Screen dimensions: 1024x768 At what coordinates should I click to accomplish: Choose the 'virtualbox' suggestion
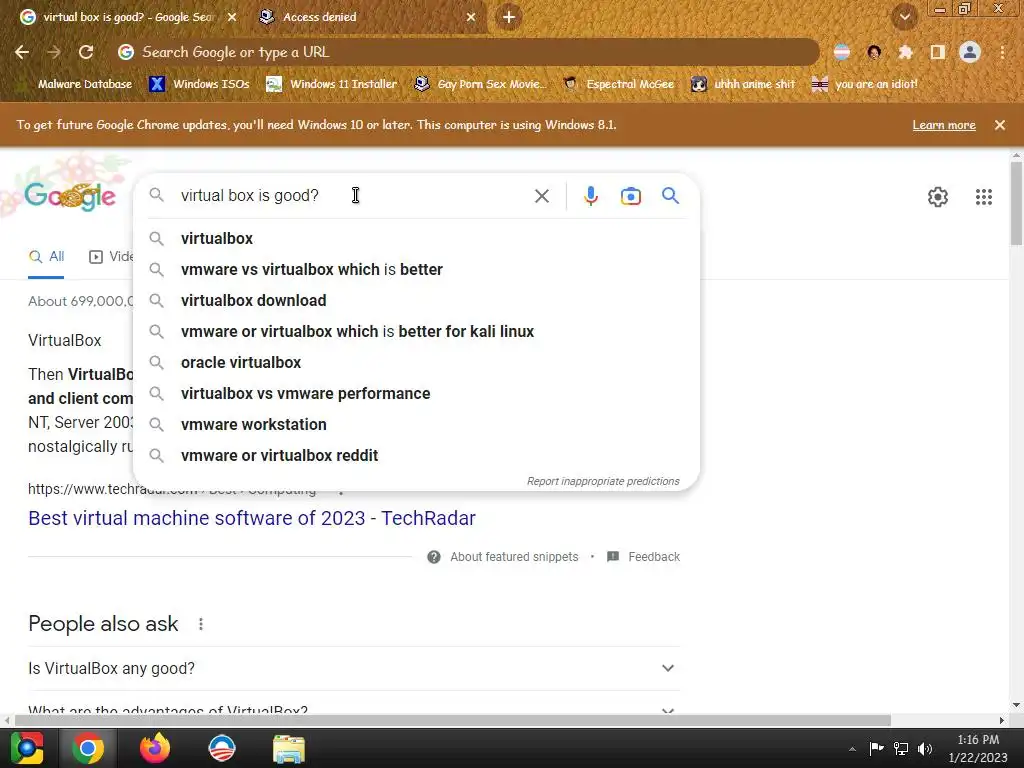pos(416,238)
